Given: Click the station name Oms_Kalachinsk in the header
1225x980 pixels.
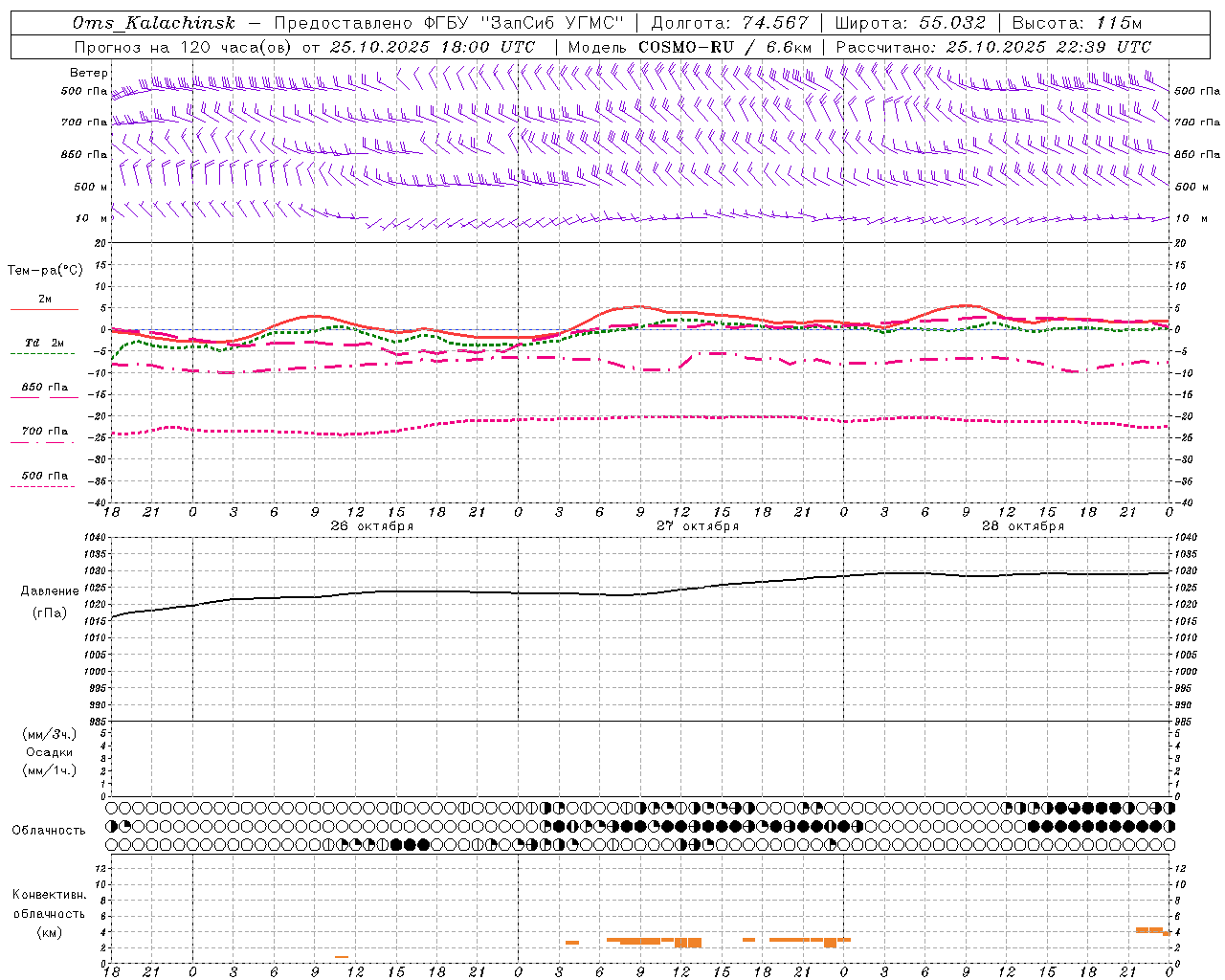Looking at the screenshot, I should coord(153,23).
